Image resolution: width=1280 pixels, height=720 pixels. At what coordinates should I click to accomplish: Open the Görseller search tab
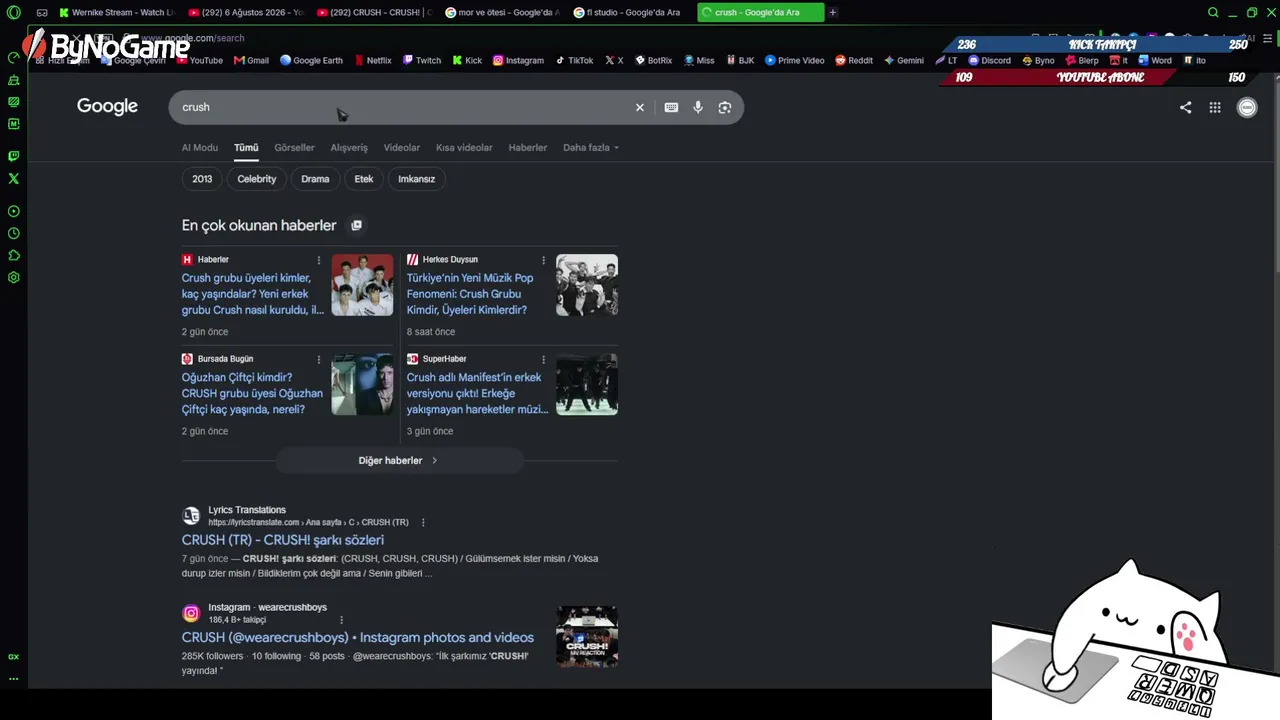pos(294,147)
